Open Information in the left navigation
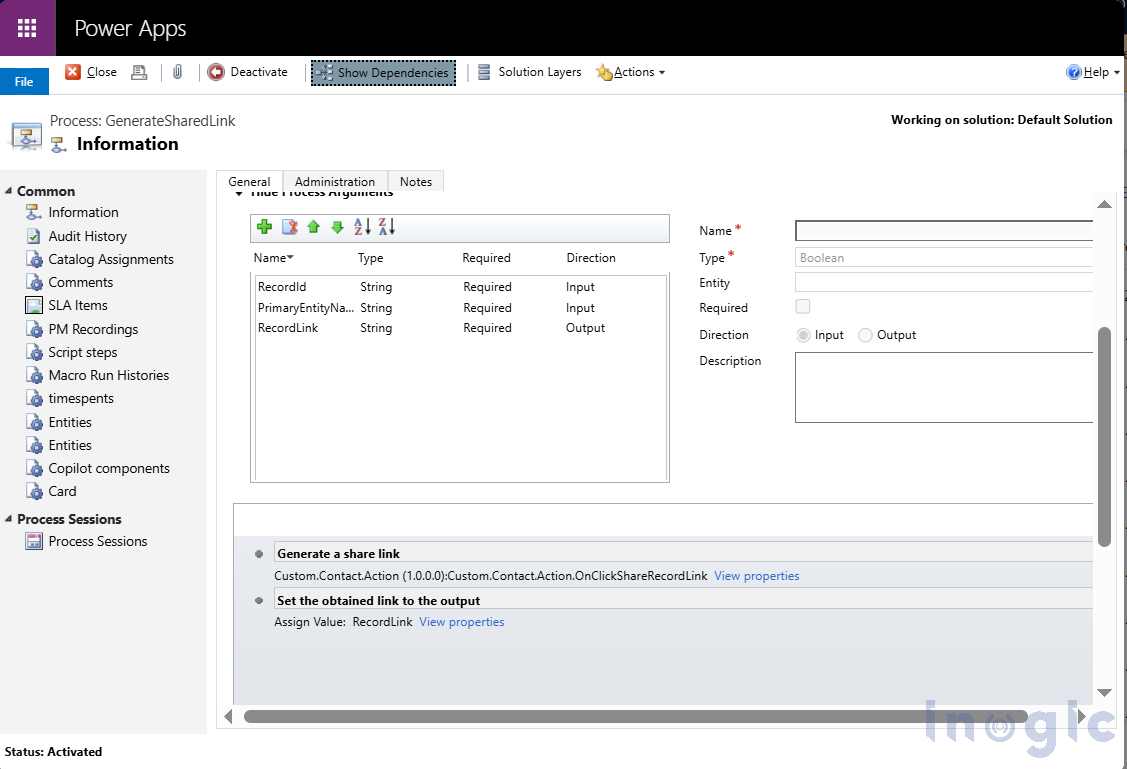 [x=83, y=212]
